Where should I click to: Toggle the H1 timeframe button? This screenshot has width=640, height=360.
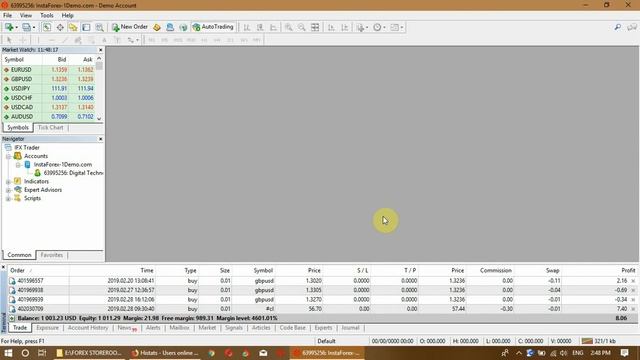(x=204, y=40)
